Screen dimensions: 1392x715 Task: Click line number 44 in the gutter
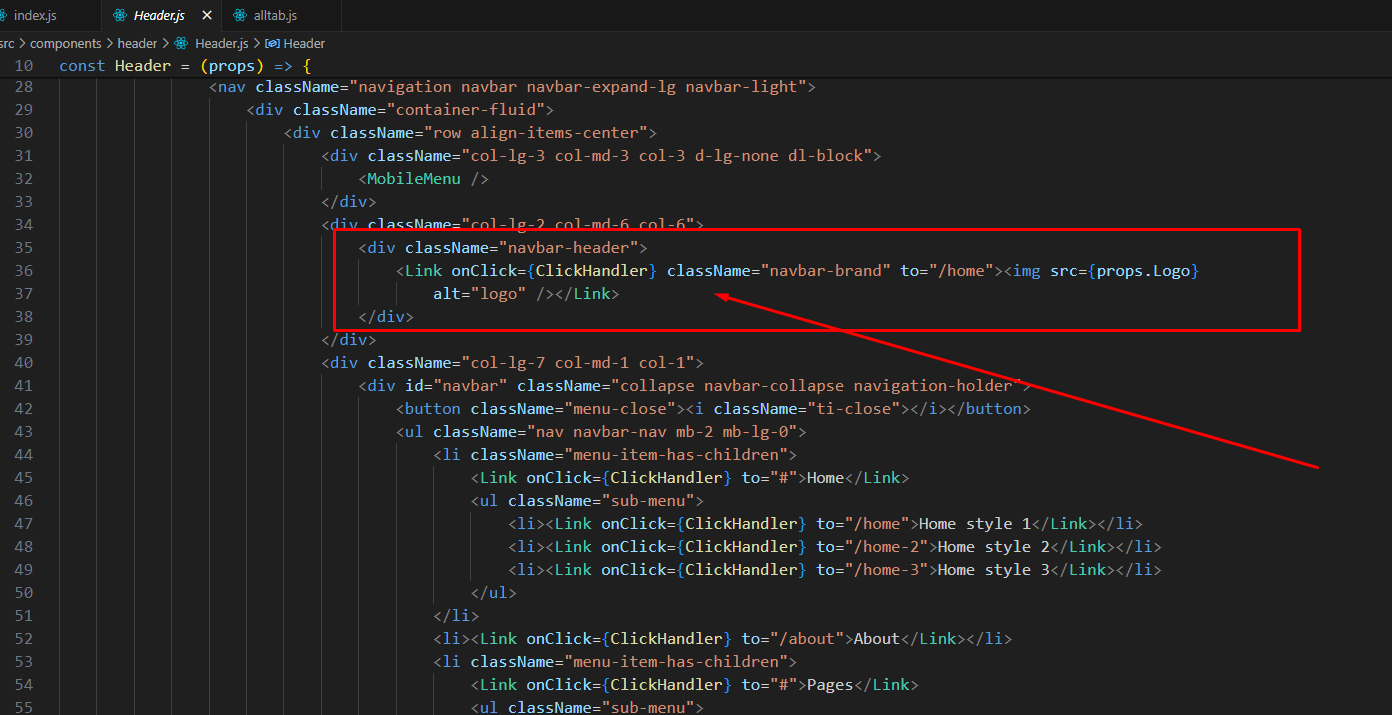coord(24,455)
